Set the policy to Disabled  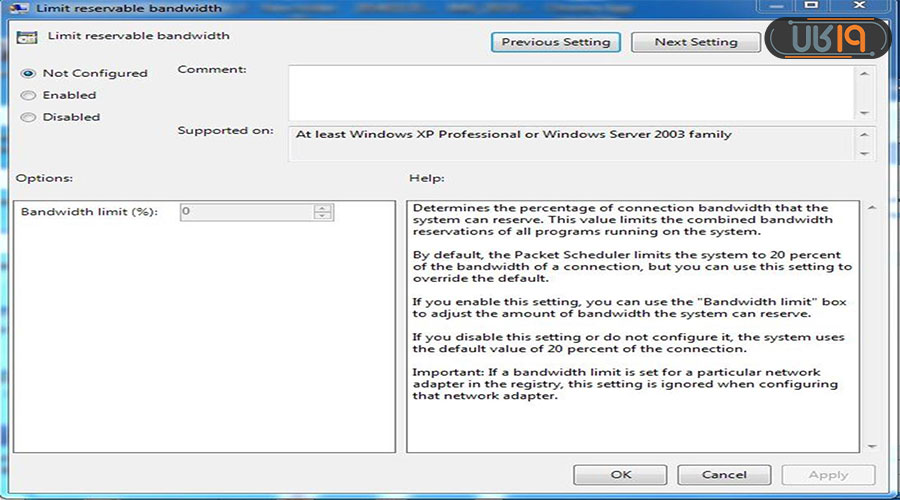coord(28,117)
